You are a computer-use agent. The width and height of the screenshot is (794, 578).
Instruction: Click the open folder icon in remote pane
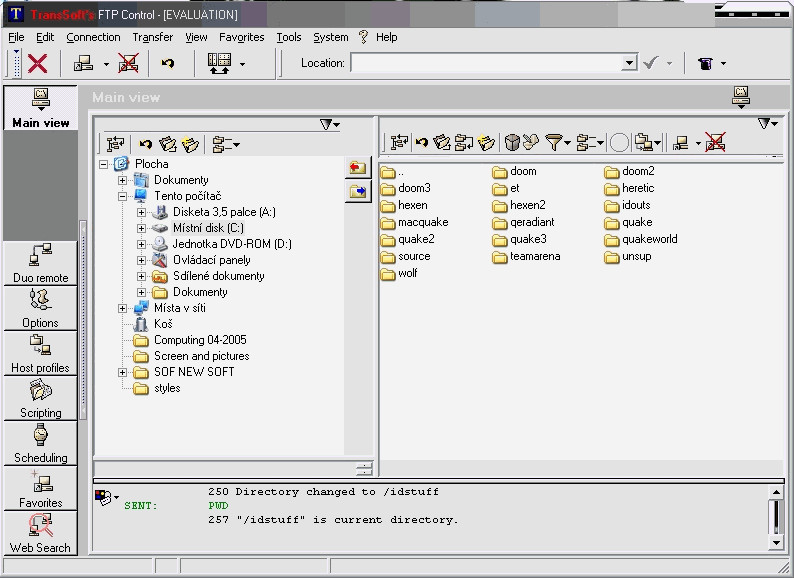coord(442,142)
